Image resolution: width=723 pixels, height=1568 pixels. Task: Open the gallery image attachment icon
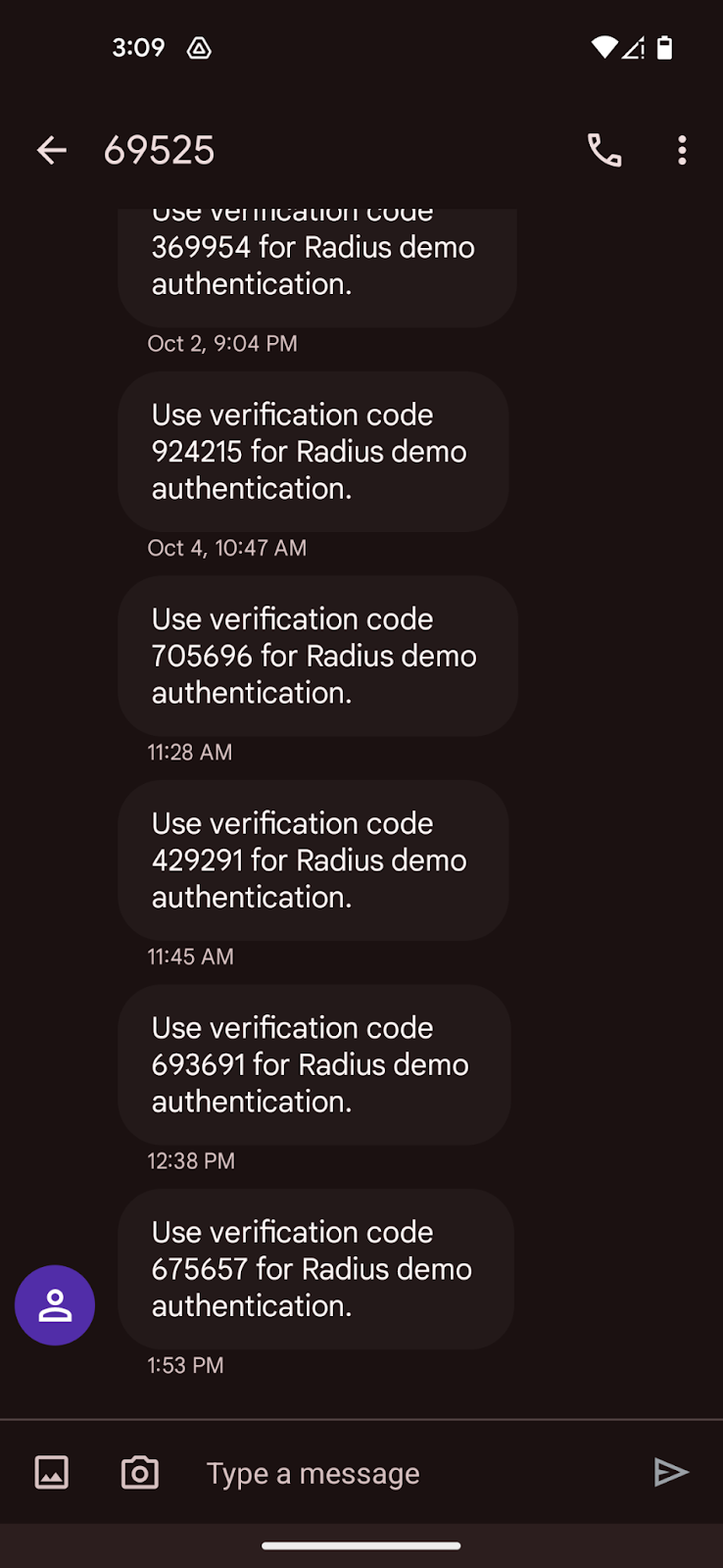click(52, 1472)
